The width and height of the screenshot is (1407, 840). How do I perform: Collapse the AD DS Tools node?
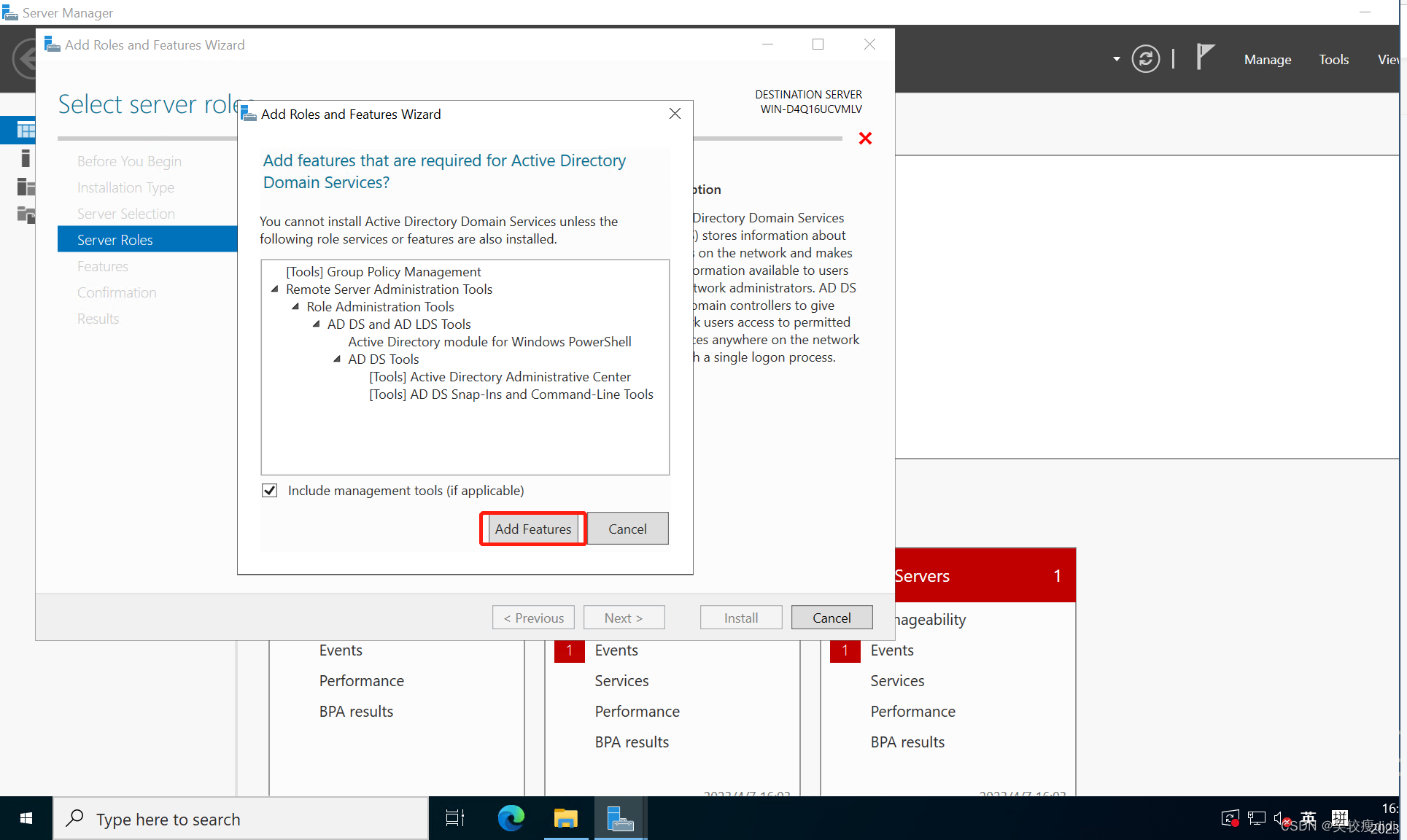[337, 359]
